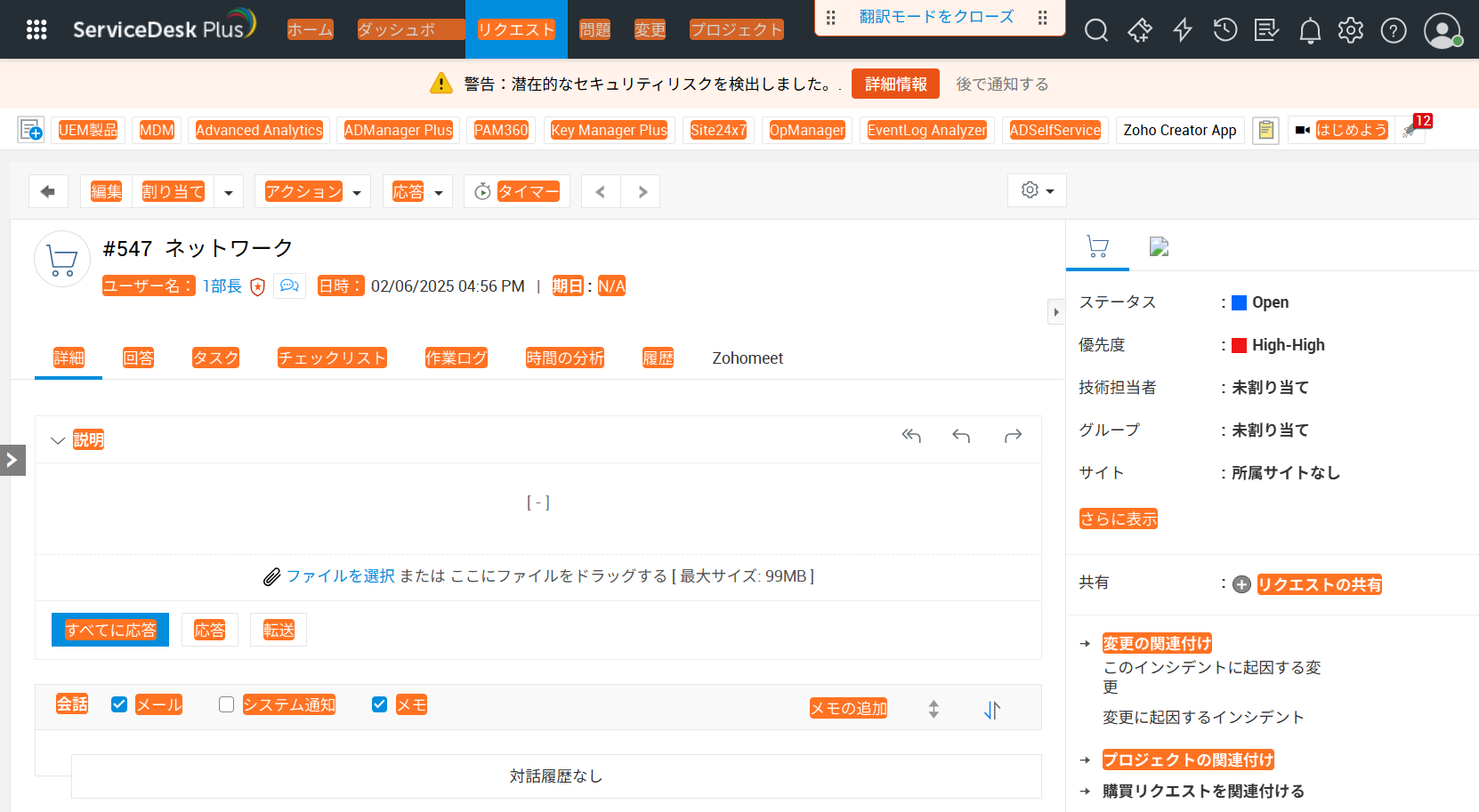Viewport: 1479px width, 812px height.
Task: Open the apps grid launcher icon
Action: point(36,30)
